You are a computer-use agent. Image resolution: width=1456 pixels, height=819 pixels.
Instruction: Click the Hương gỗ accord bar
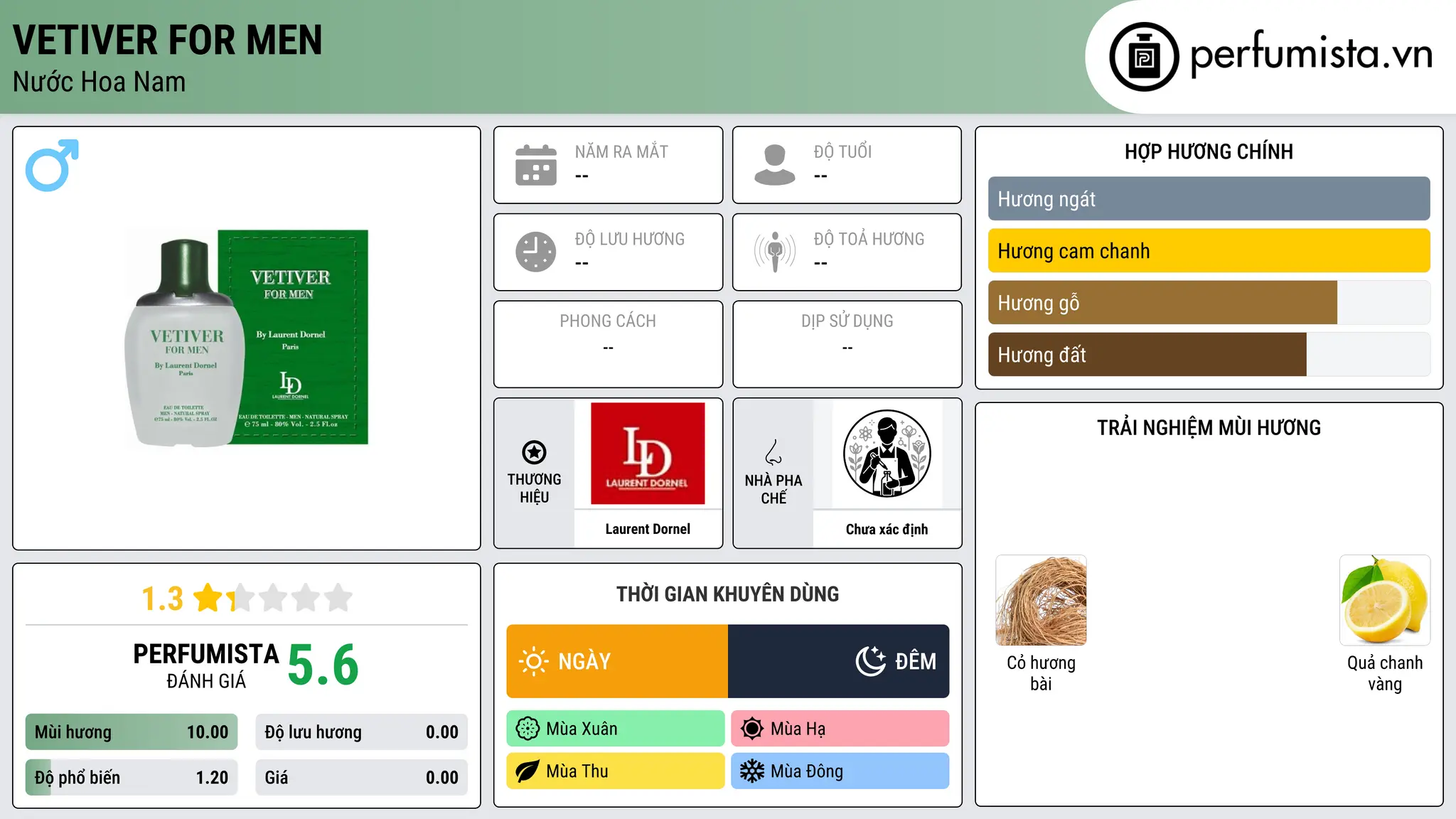(x=1209, y=303)
